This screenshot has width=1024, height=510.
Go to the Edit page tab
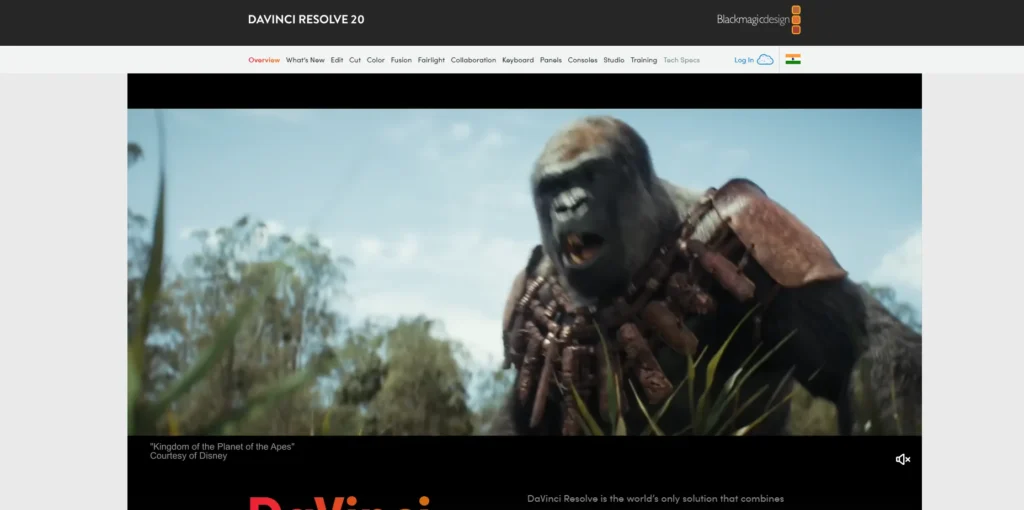coord(336,60)
